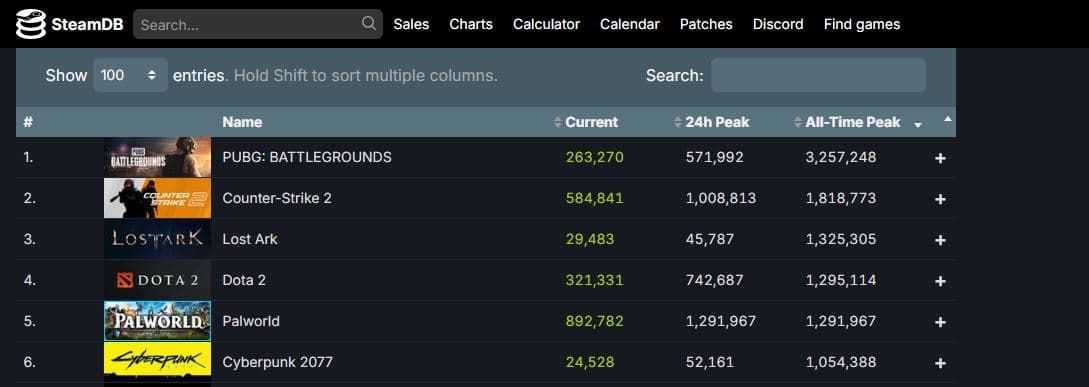
Task: Focus the top SteamDB search field
Action: (x=258, y=24)
